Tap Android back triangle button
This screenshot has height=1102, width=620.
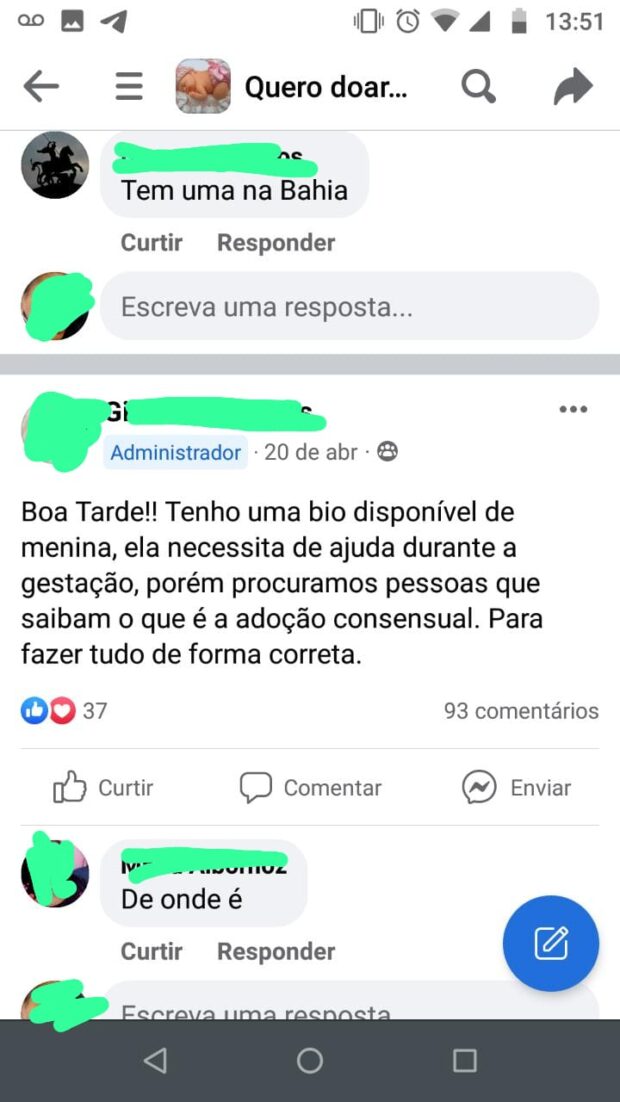[155, 1061]
